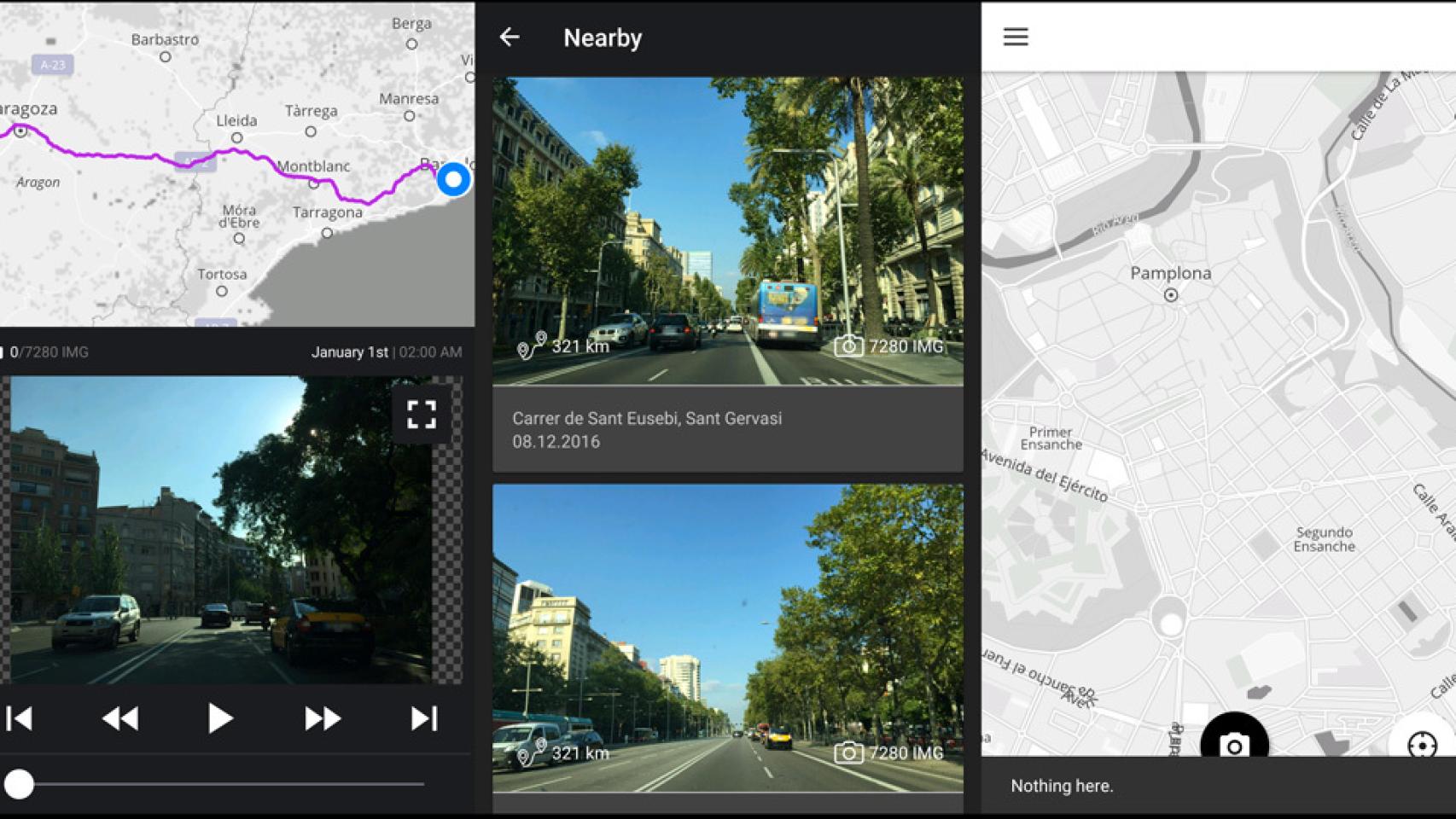Click the 321 km distance pin icon
Screen dimensions: 1456x819
click(530, 347)
